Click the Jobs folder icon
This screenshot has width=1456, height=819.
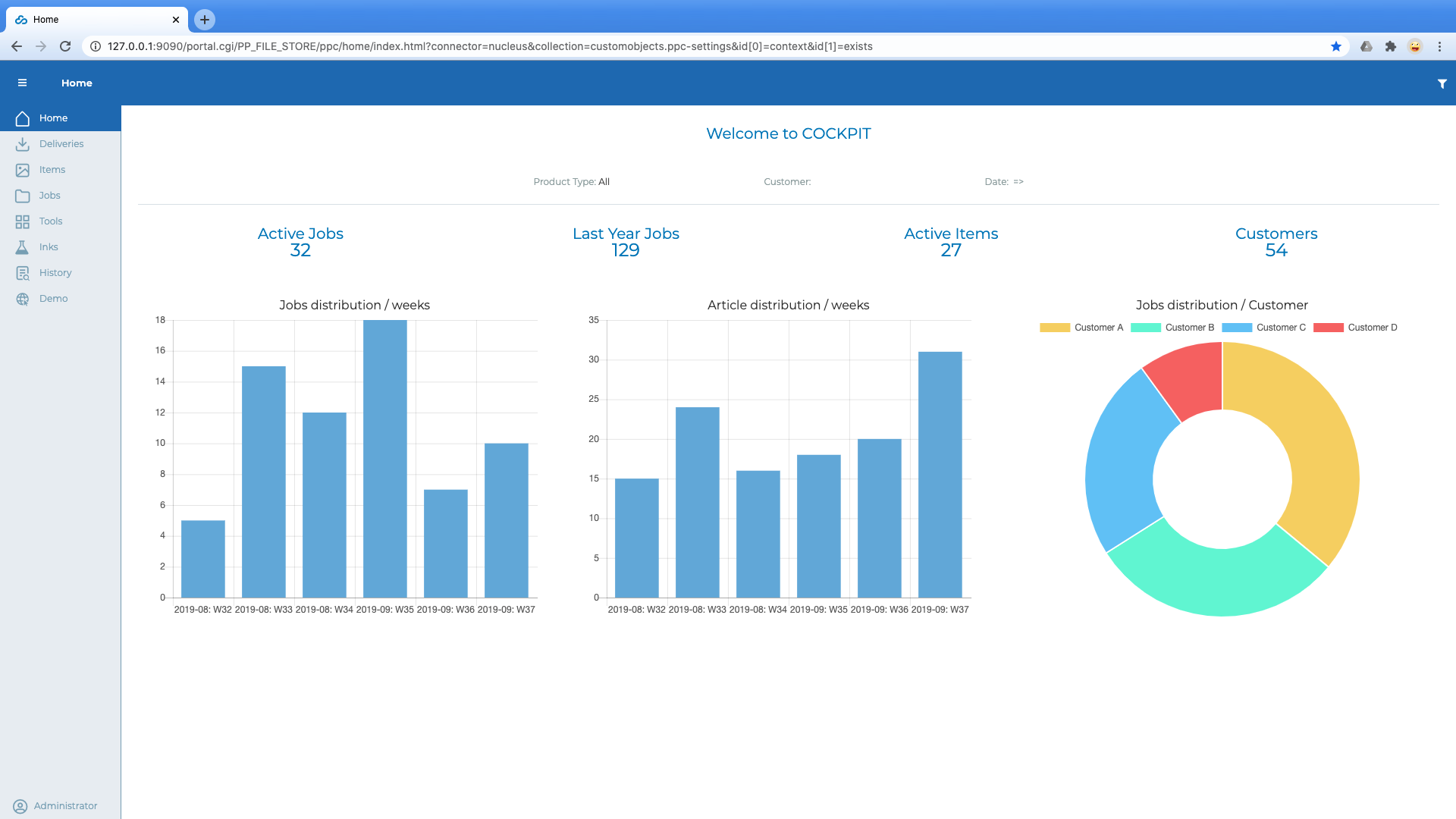tap(23, 196)
